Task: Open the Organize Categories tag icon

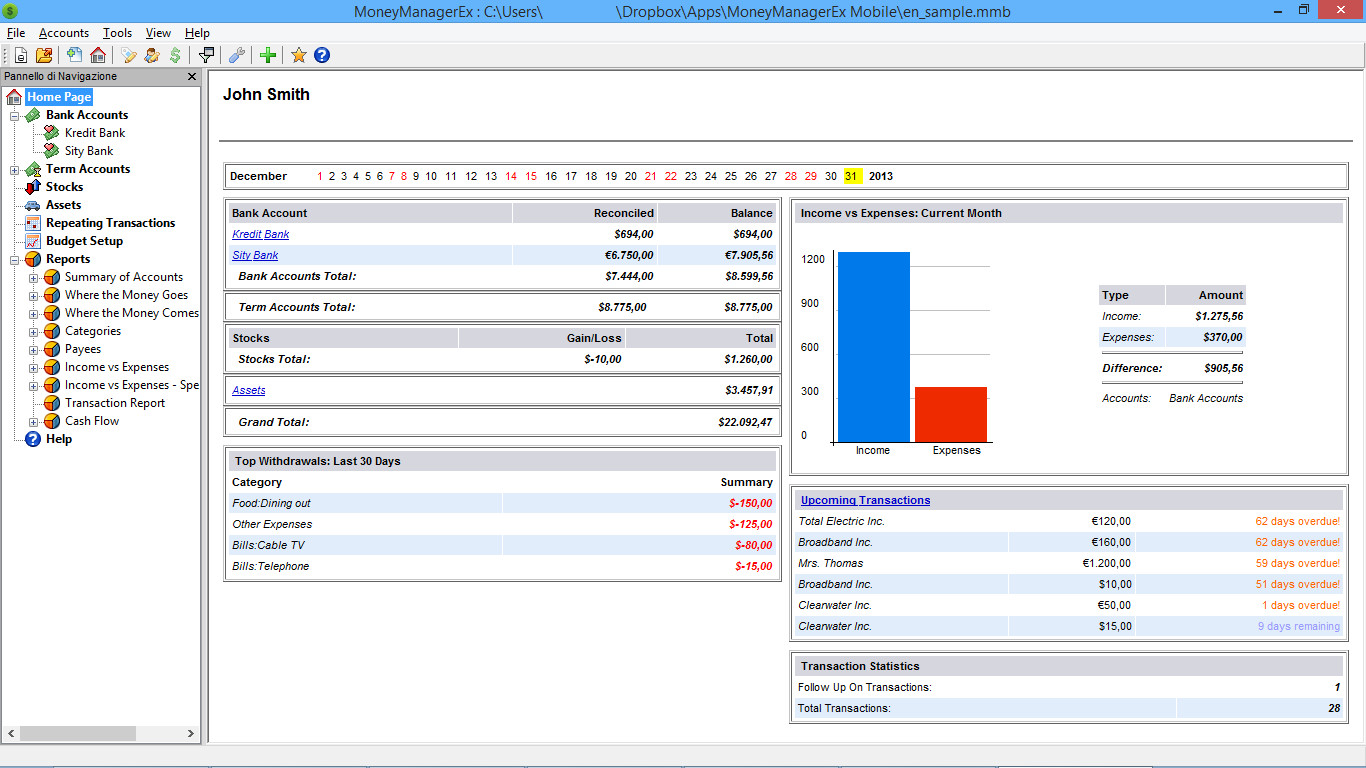Action: tap(129, 55)
